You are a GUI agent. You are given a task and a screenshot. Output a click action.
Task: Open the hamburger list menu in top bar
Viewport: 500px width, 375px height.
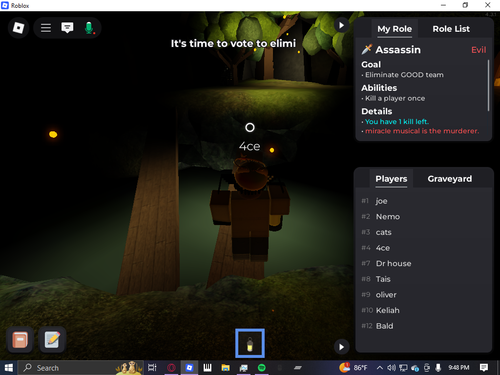coord(46,28)
